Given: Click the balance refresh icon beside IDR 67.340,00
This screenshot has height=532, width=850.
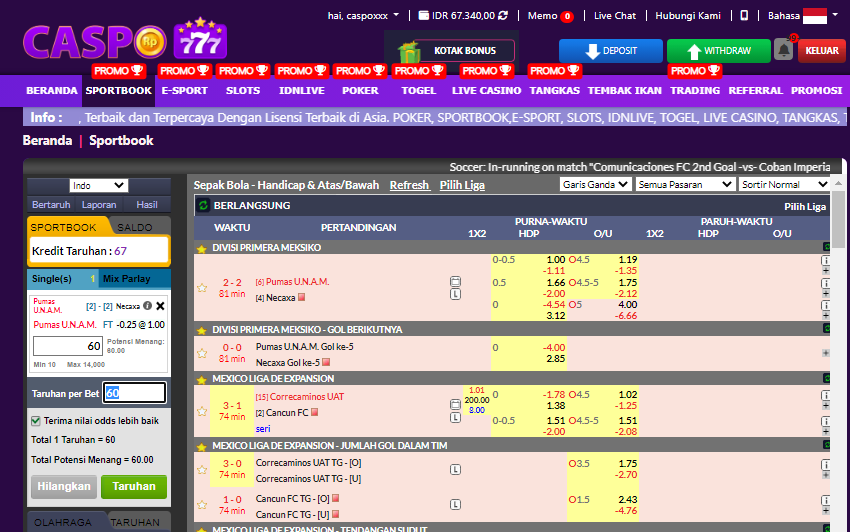Looking at the screenshot, I should (x=503, y=16).
